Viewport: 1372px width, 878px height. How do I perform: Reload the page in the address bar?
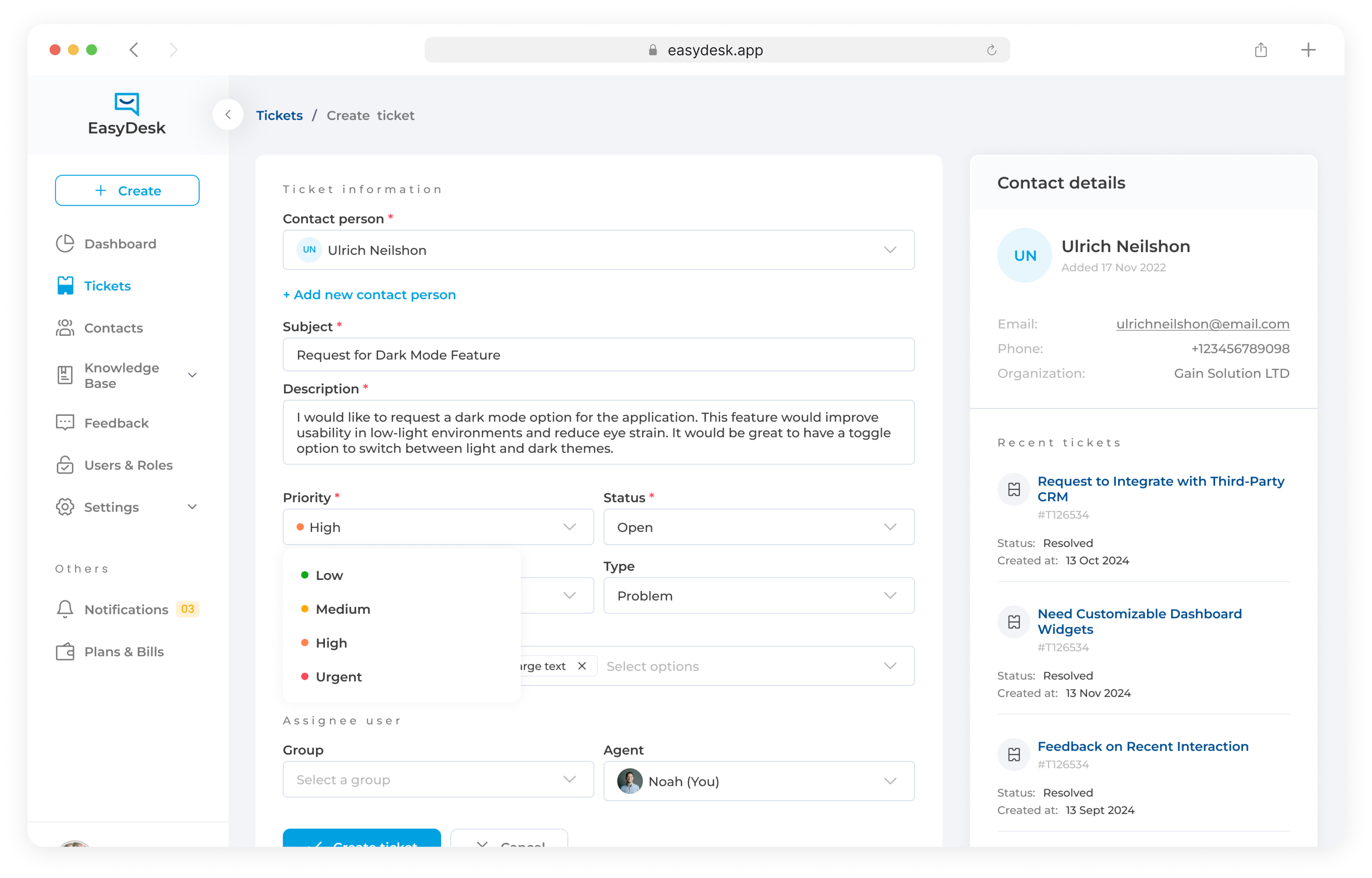[991, 50]
